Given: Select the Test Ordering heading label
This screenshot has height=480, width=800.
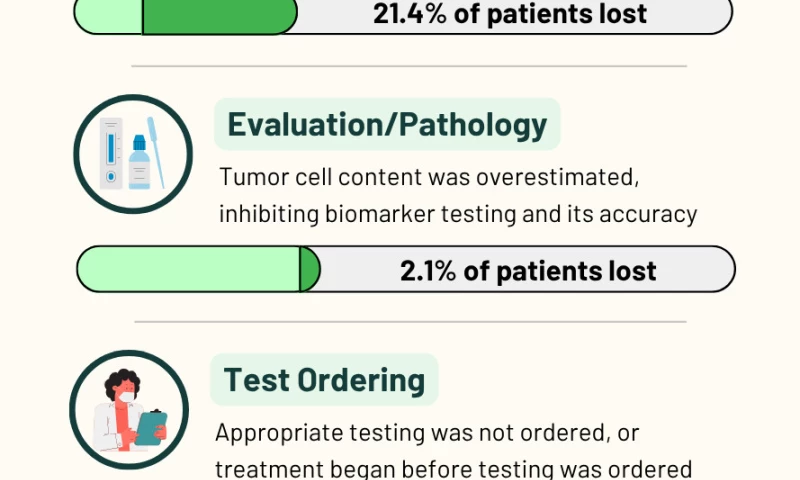Looking at the screenshot, I should (324, 380).
